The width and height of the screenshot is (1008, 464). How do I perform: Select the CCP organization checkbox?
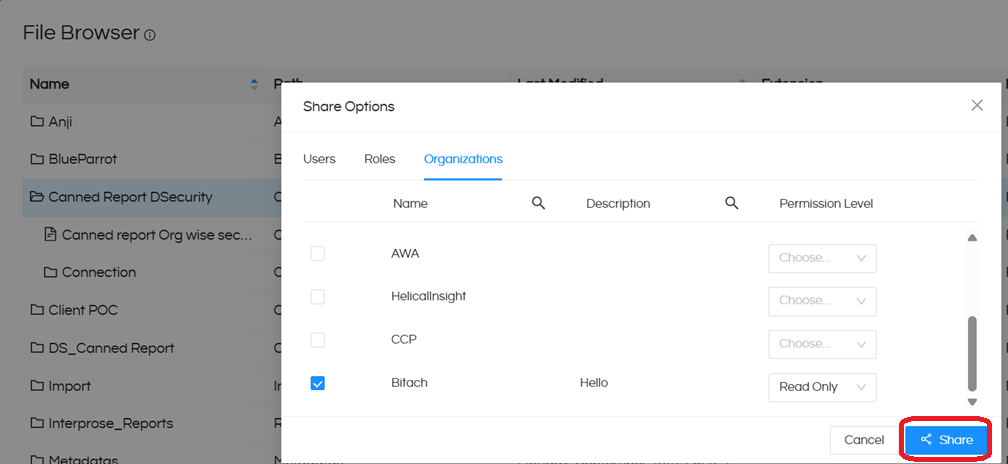click(318, 340)
